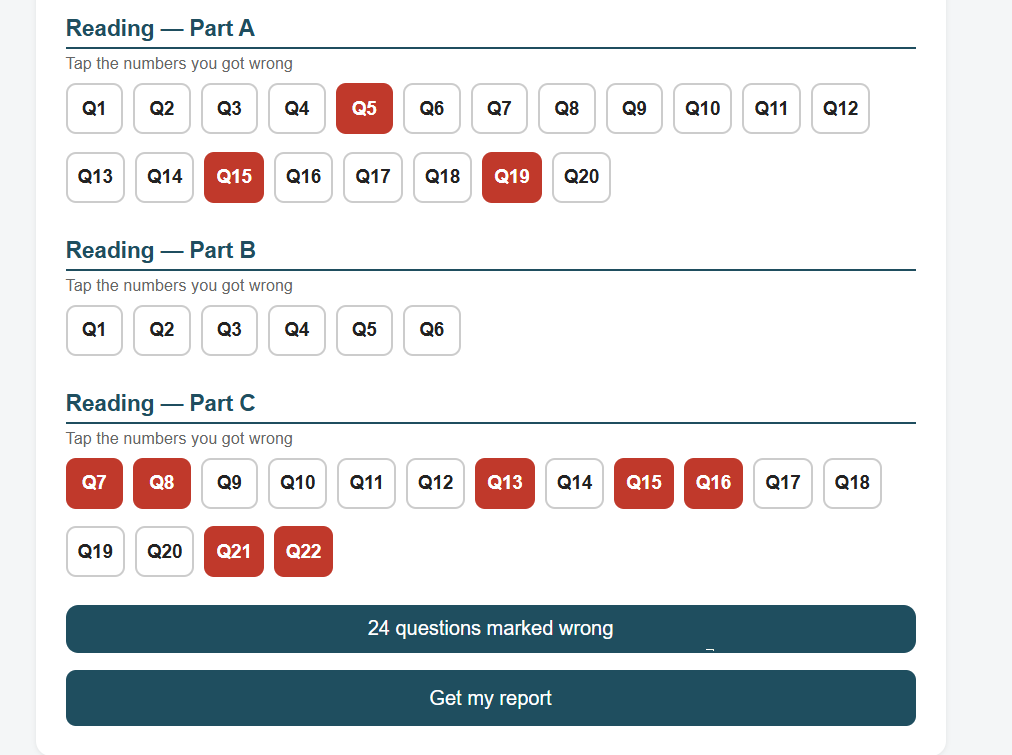Mark Q13 wrong in Reading Part A
Image resolution: width=1012 pixels, height=755 pixels.
point(95,177)
